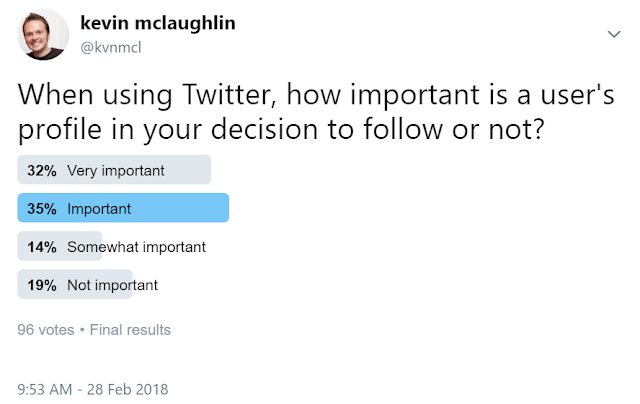The image size is (640, 404).
Task: Select the highlighted blue 'Important' result bar
Action: (x=124, y=208)
